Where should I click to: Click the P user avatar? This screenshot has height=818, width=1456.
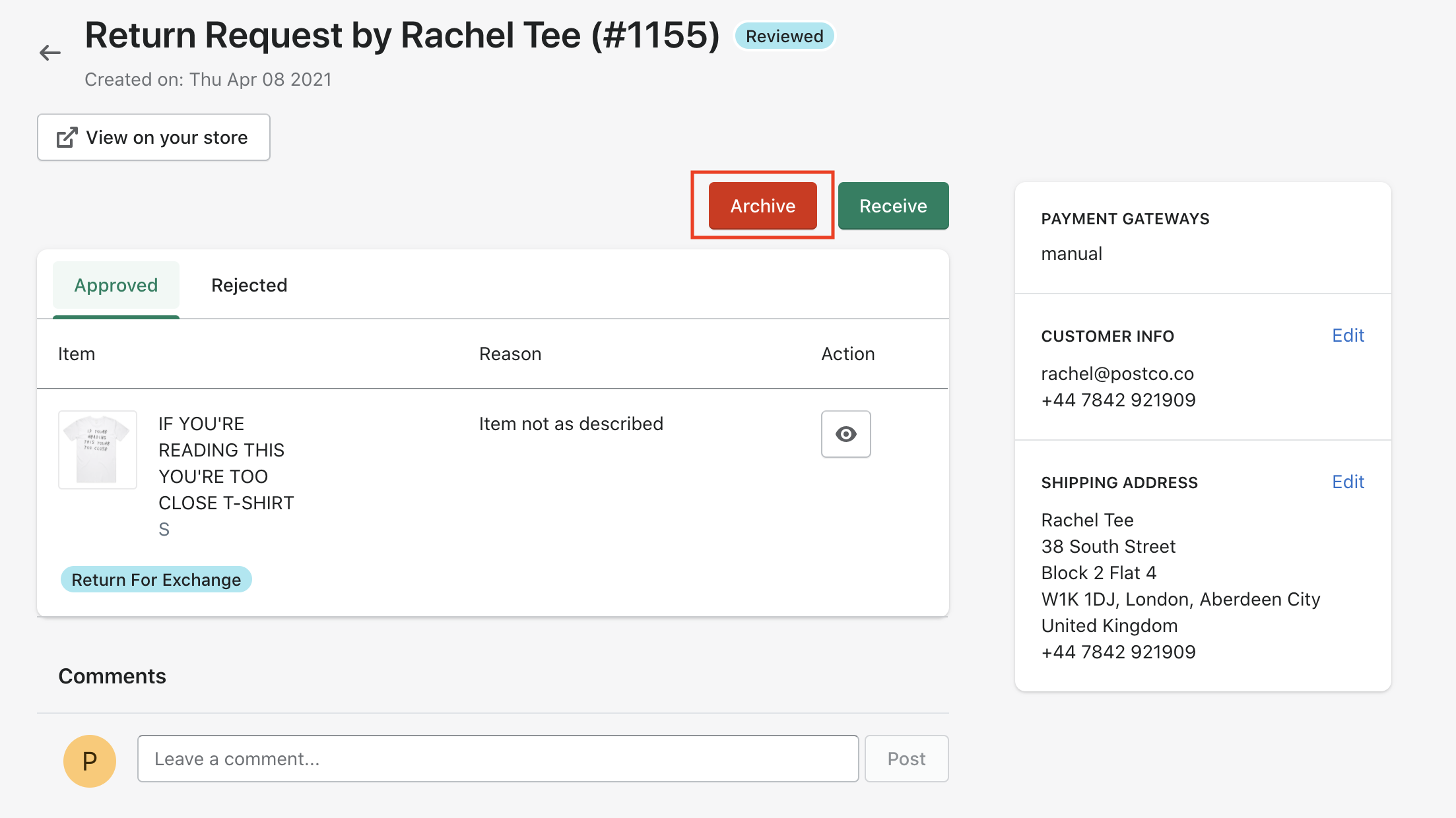point(90,761)
